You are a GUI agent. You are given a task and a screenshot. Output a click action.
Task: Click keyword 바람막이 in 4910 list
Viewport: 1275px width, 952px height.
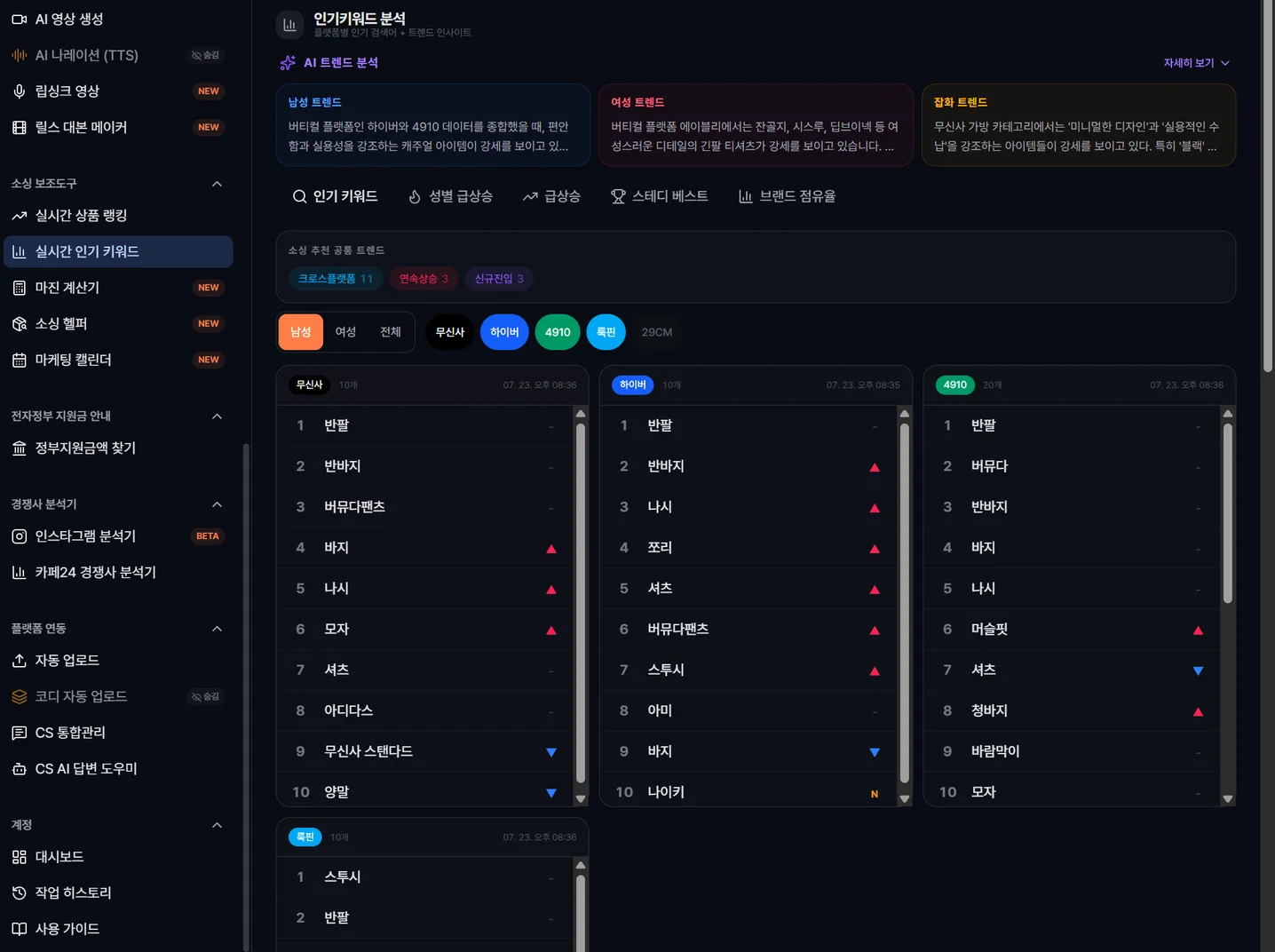tap(995, 752)
